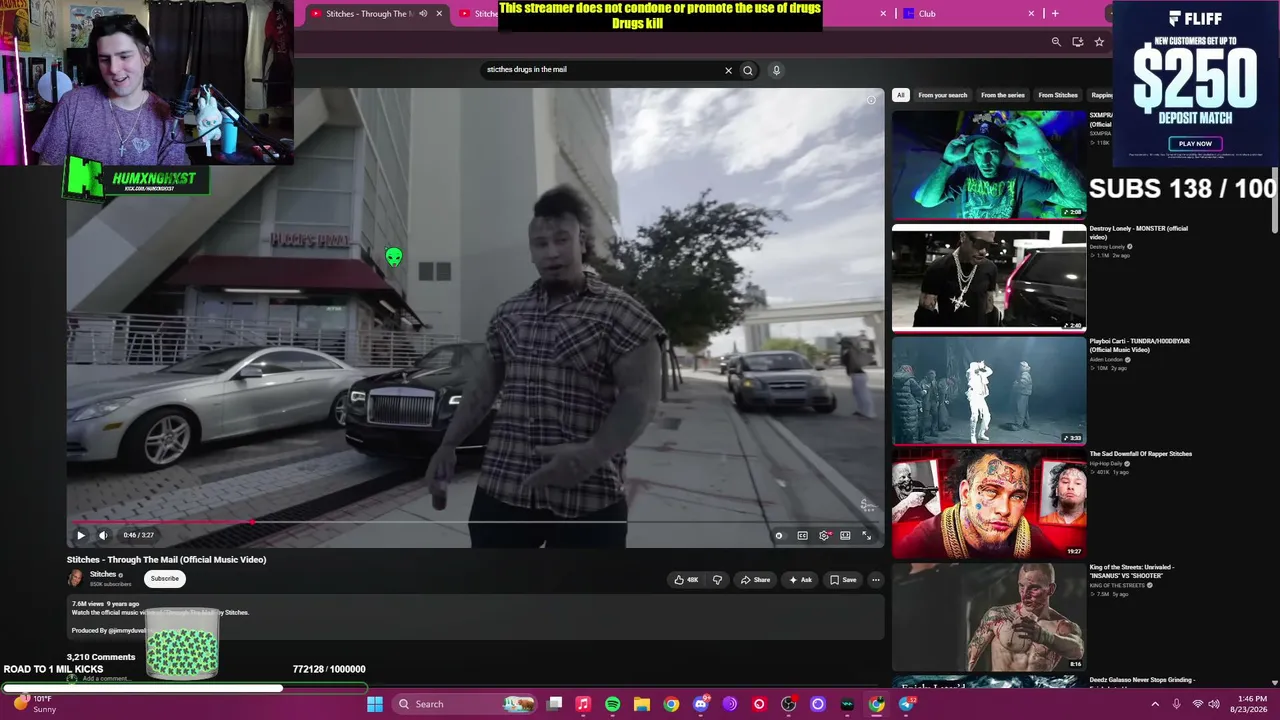Open taskbar microphone indicator

tap(1176, 704)
